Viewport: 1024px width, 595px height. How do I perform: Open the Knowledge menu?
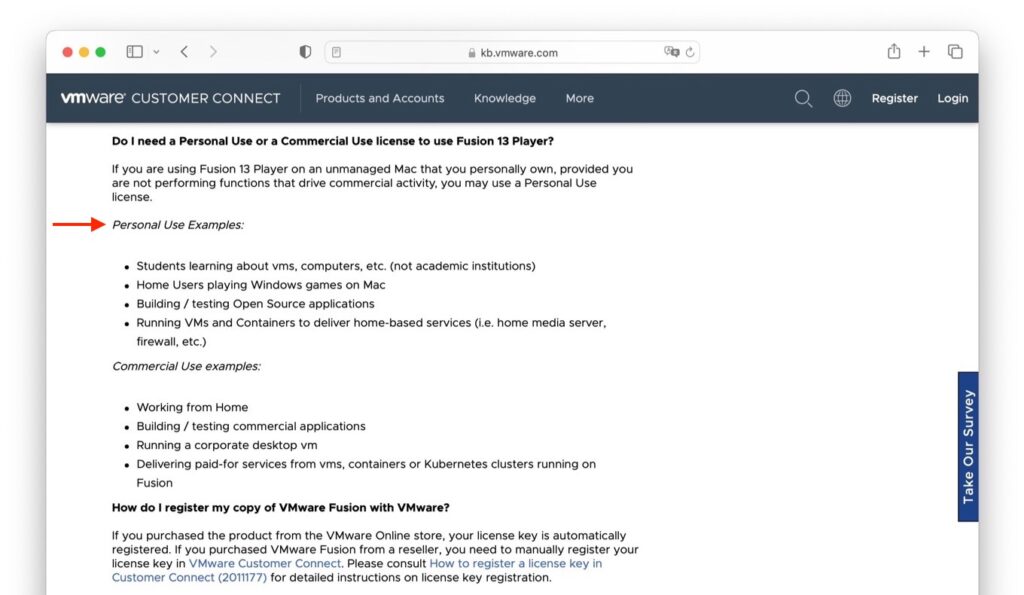pos(505,98)
